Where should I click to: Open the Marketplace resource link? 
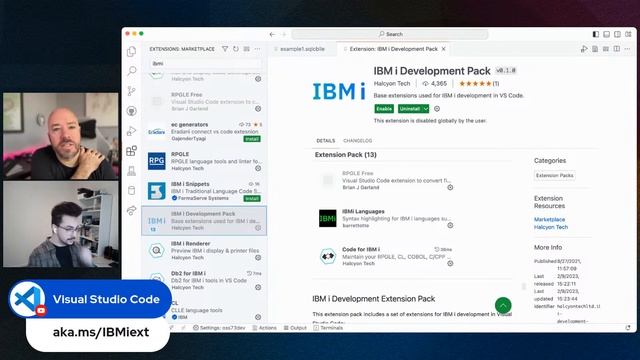click(549, 220)
